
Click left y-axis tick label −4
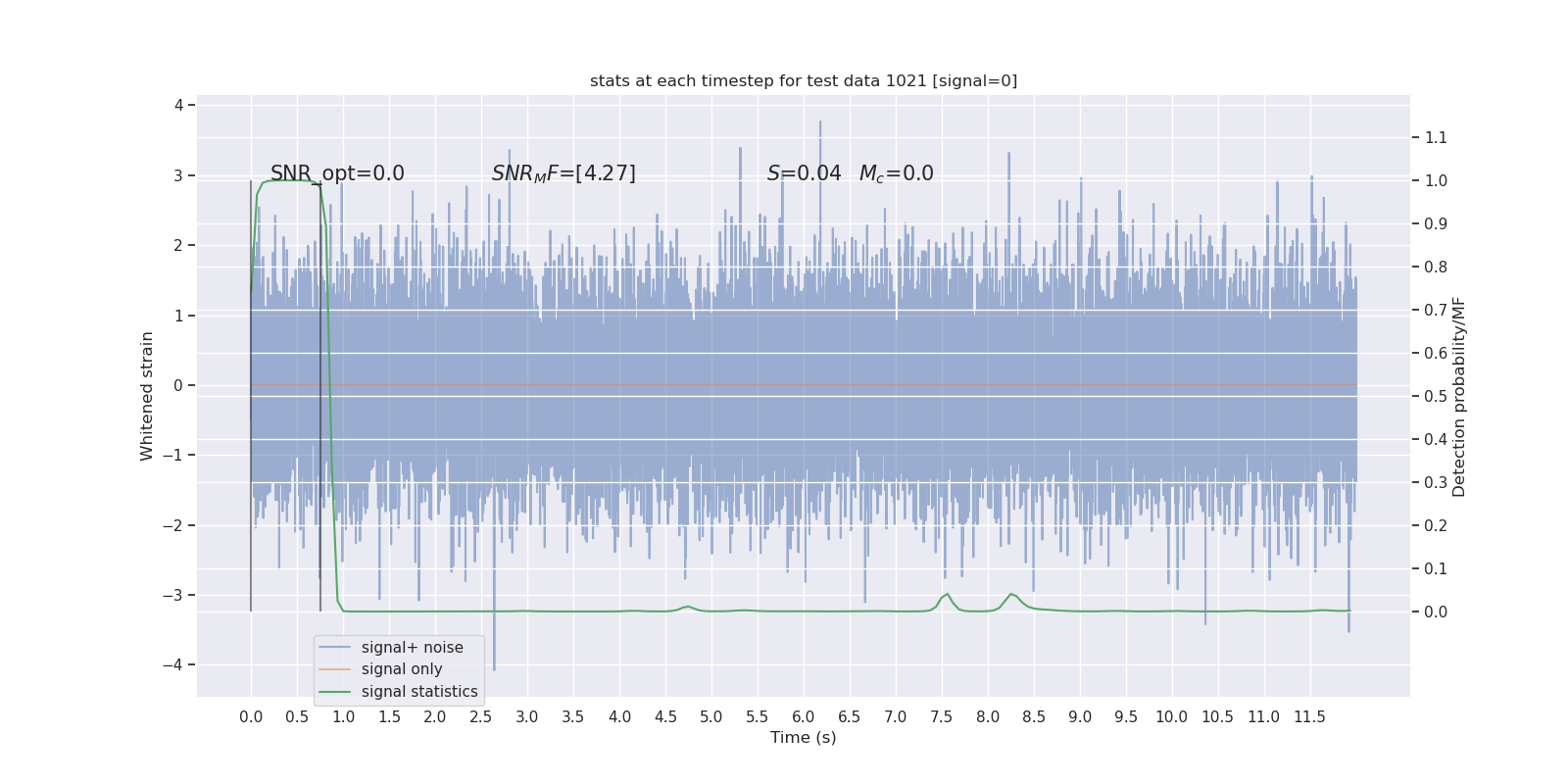point(173,664)
